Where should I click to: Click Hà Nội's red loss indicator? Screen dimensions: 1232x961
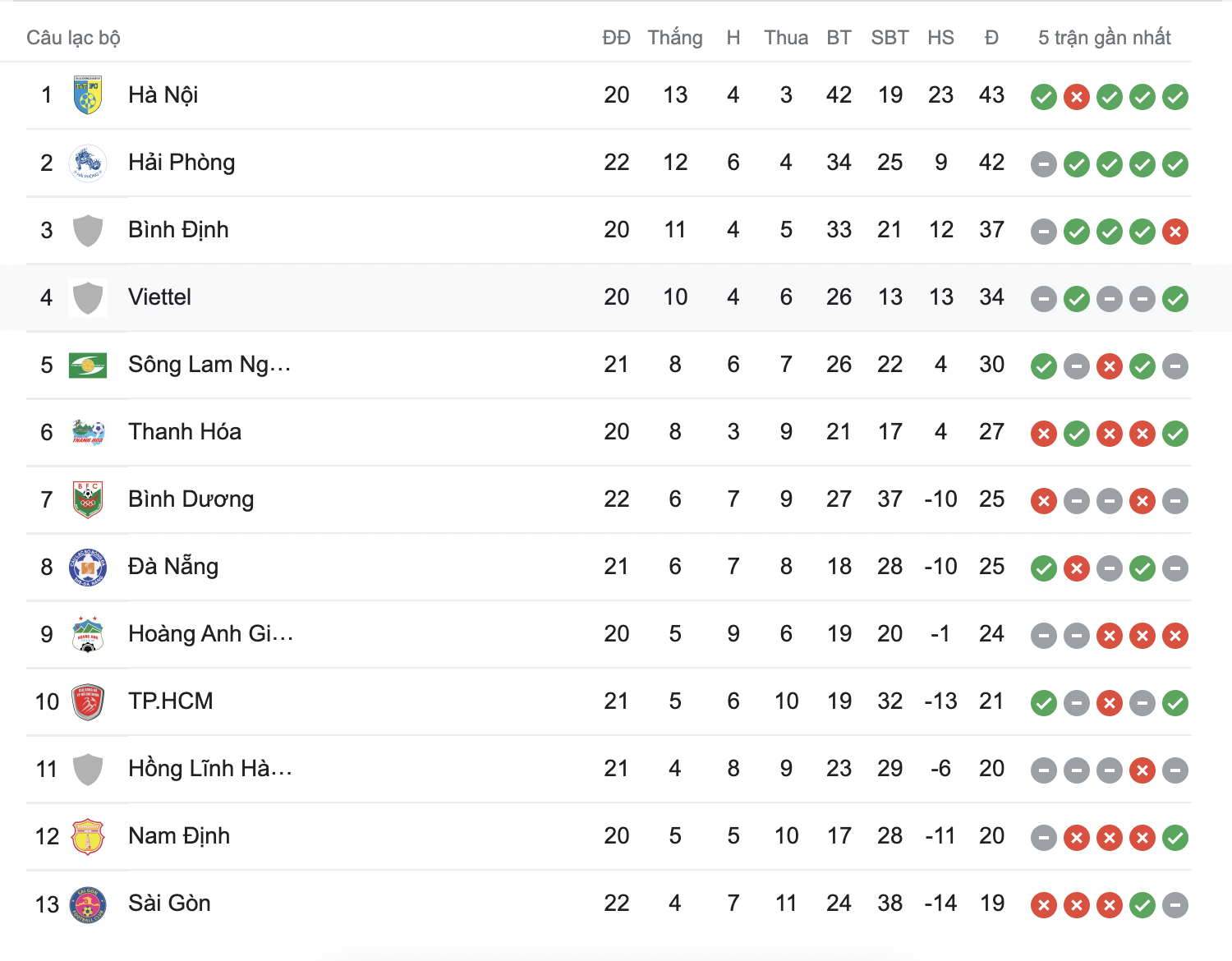(1076, 96)
